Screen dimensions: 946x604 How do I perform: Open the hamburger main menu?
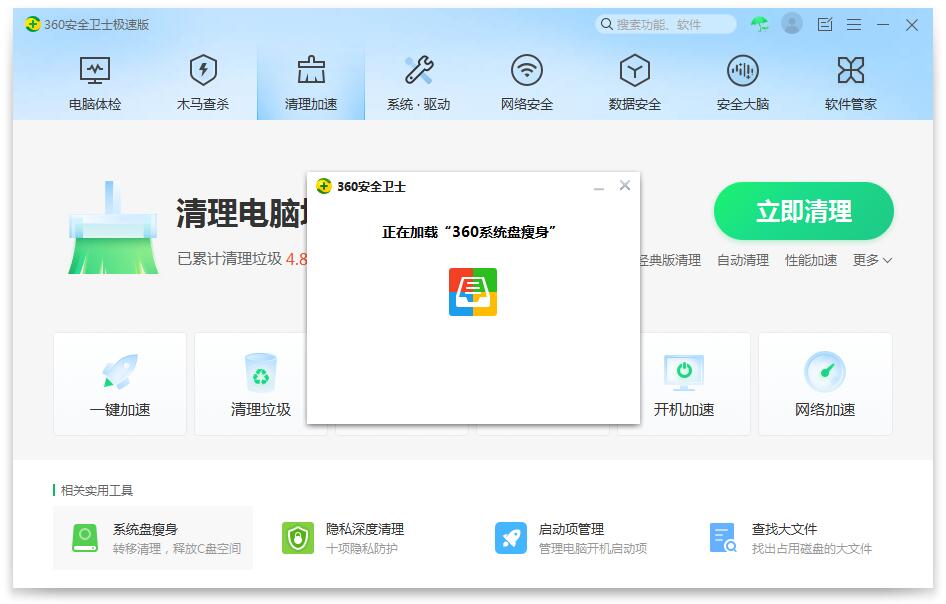(854, 24)
